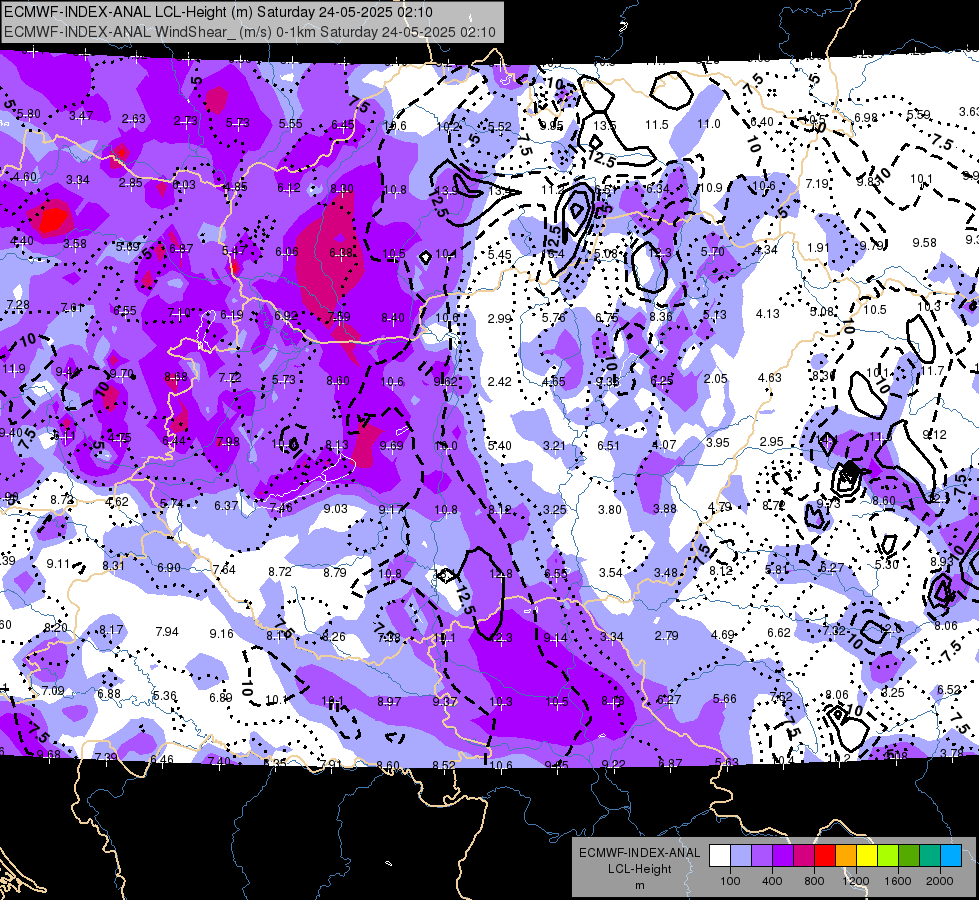Image resolution: width=979 pixels, height=900 pixels.
Task: Click the map value 6.90
Action: (169, 568)
